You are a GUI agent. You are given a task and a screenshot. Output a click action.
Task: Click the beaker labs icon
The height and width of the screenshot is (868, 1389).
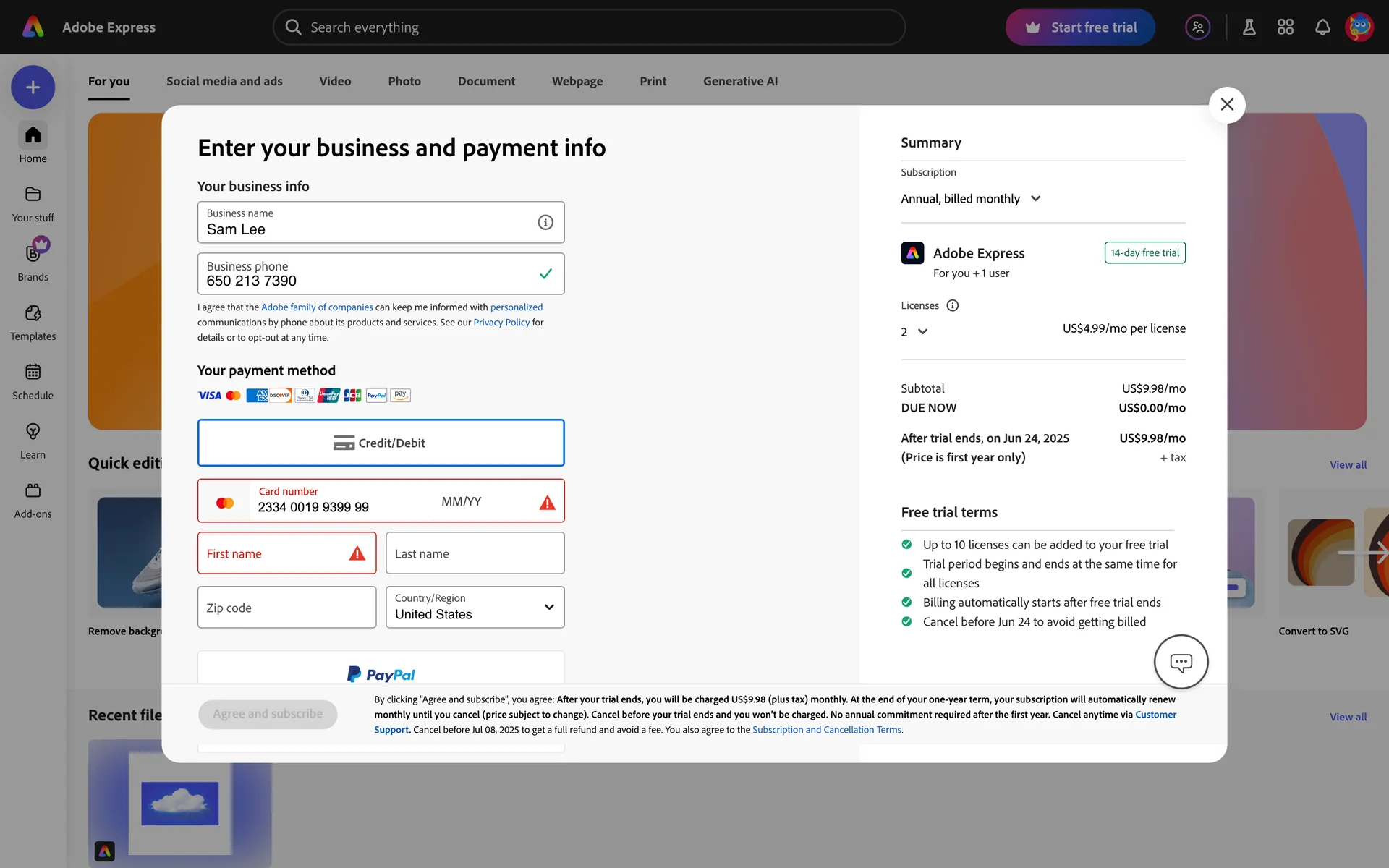tap(1249, 27)
